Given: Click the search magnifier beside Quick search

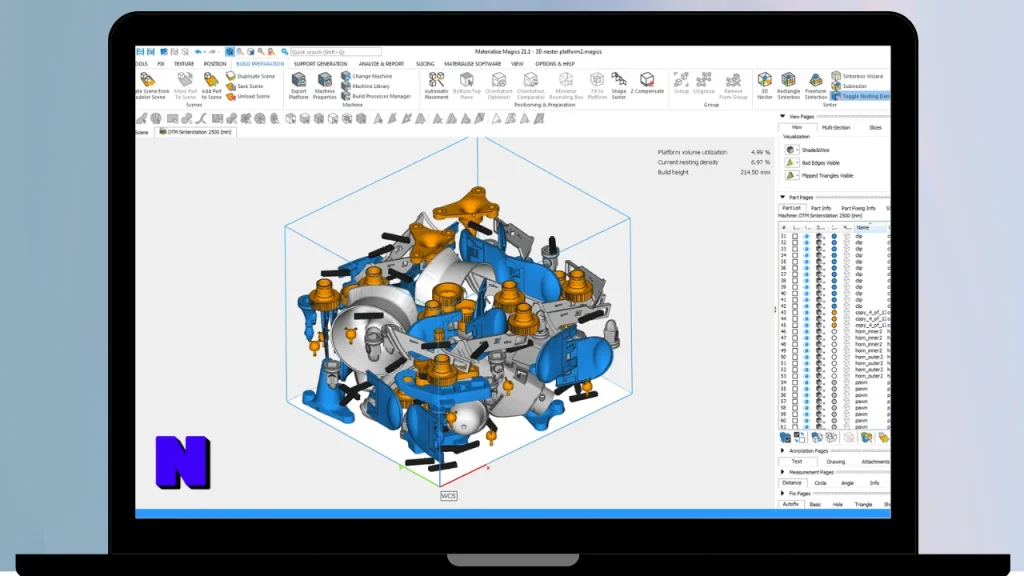Looking at the screenshot, I should tap(285, 52).
